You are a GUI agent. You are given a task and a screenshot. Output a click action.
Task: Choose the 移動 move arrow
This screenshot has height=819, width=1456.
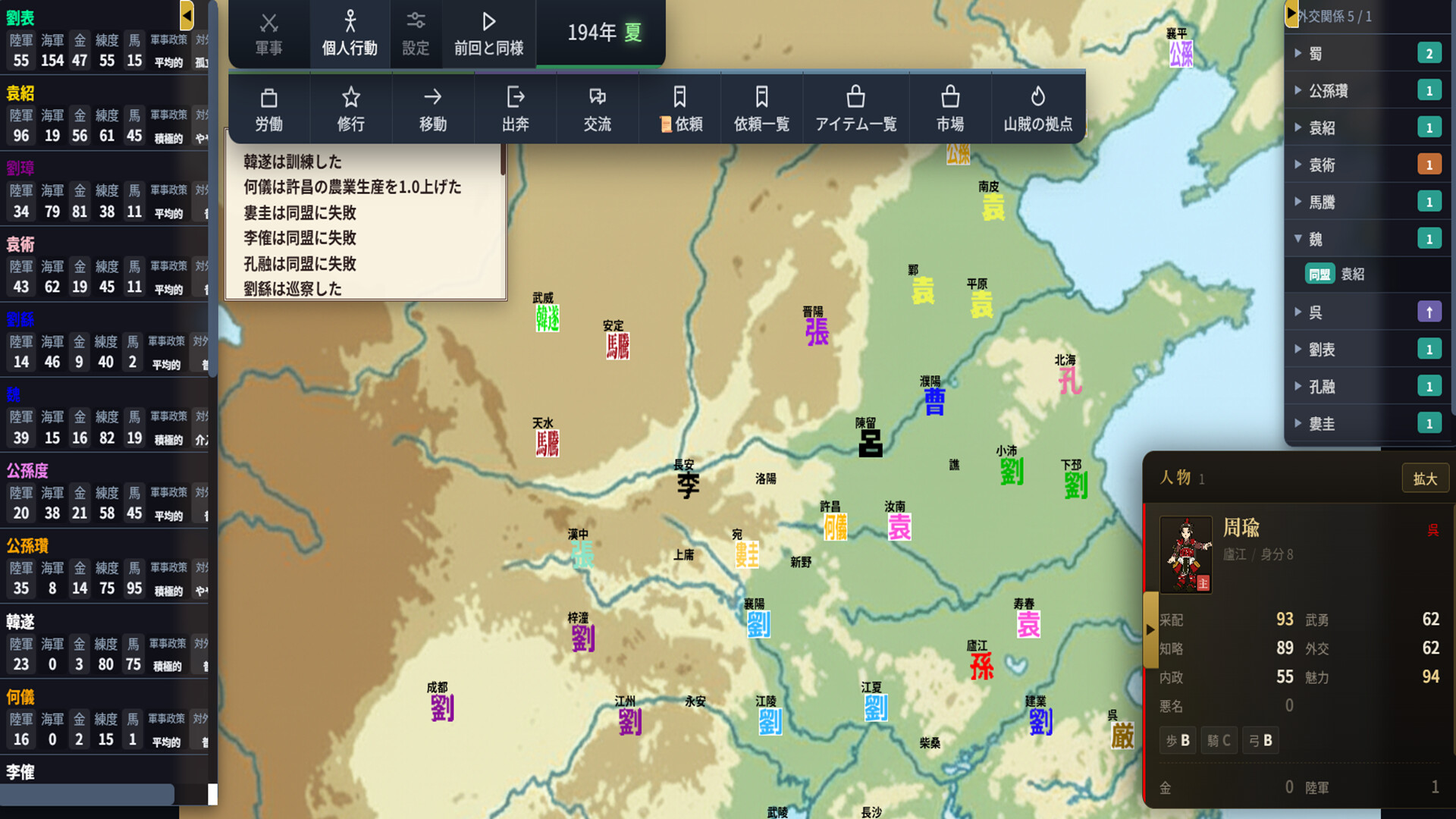(x=433, y=109)
